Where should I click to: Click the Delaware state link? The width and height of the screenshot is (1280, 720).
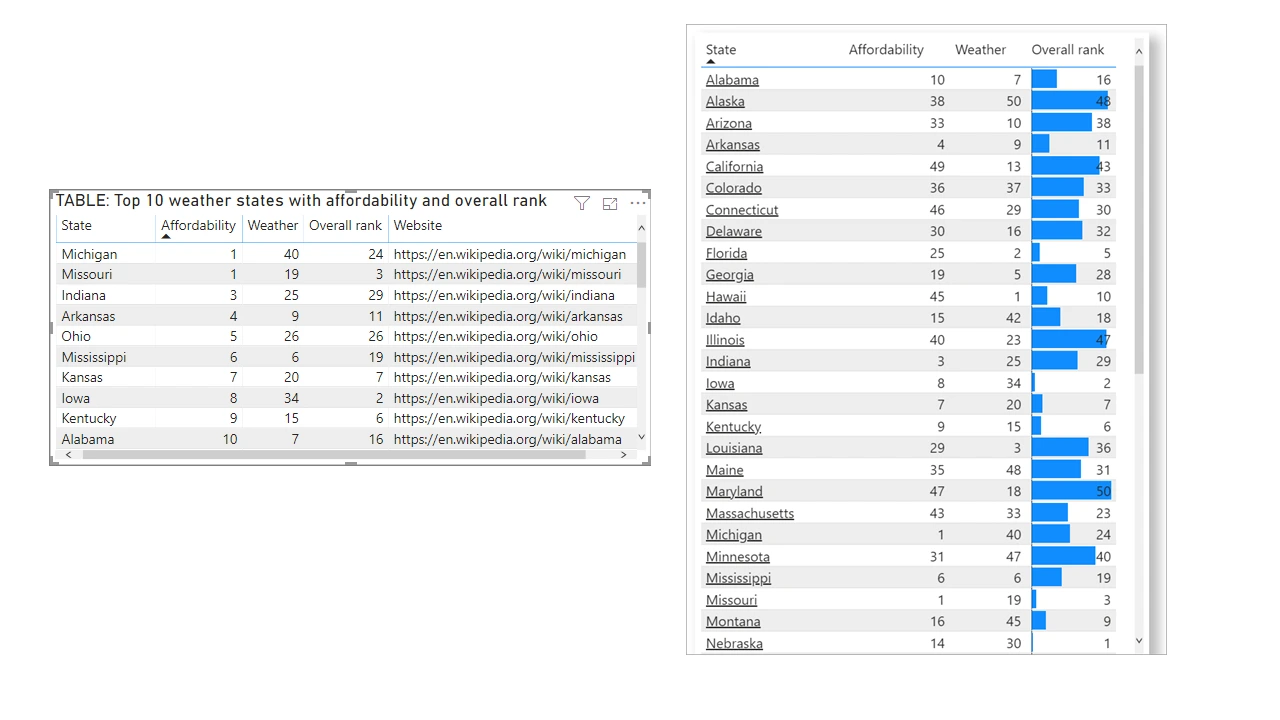pyautogui.click(x=734, y=232)
